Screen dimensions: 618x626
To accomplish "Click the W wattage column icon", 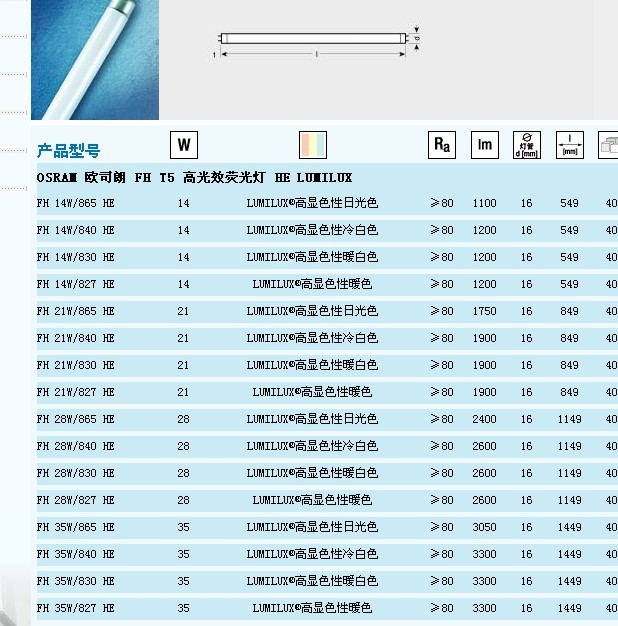I will coord(184,144).
